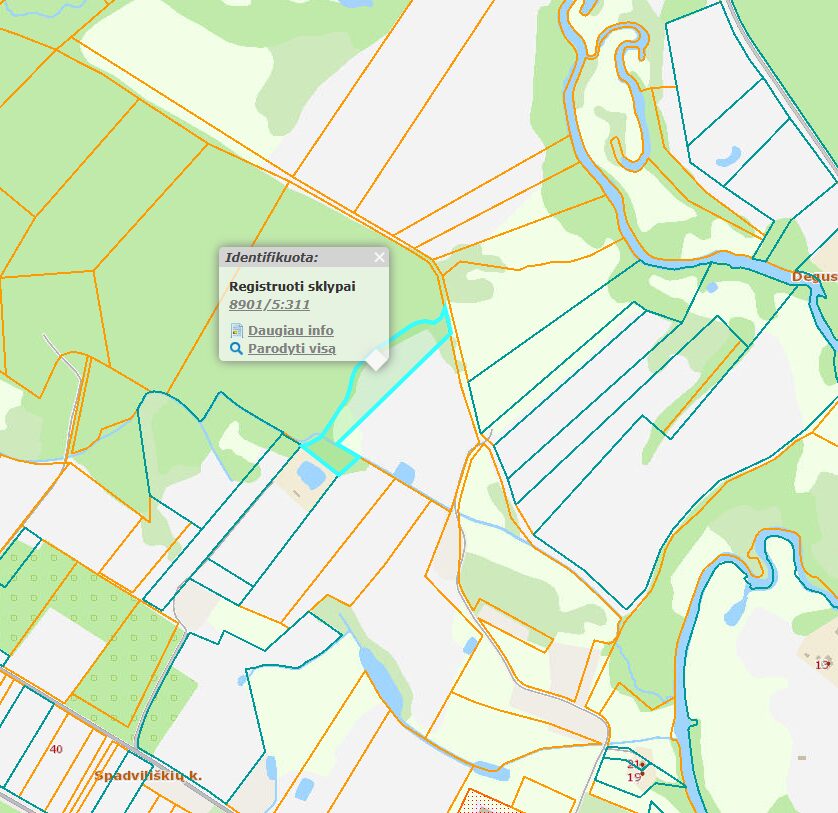Click the document icon beside Daugiau info
Image resolution: width=838 pixels, height=813 pixels.
tap(236, 328)
